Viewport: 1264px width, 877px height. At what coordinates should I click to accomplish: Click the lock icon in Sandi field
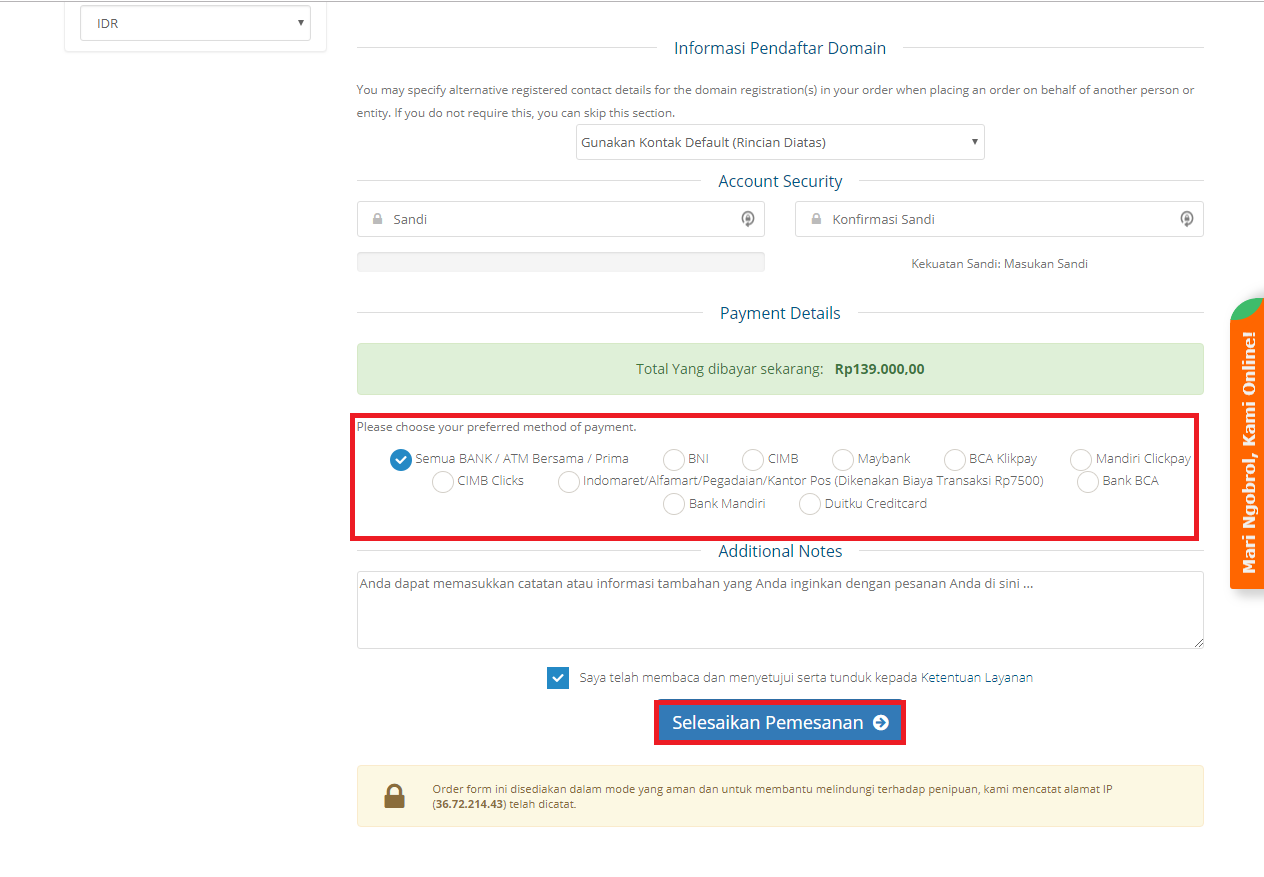[x=377, y=219]
